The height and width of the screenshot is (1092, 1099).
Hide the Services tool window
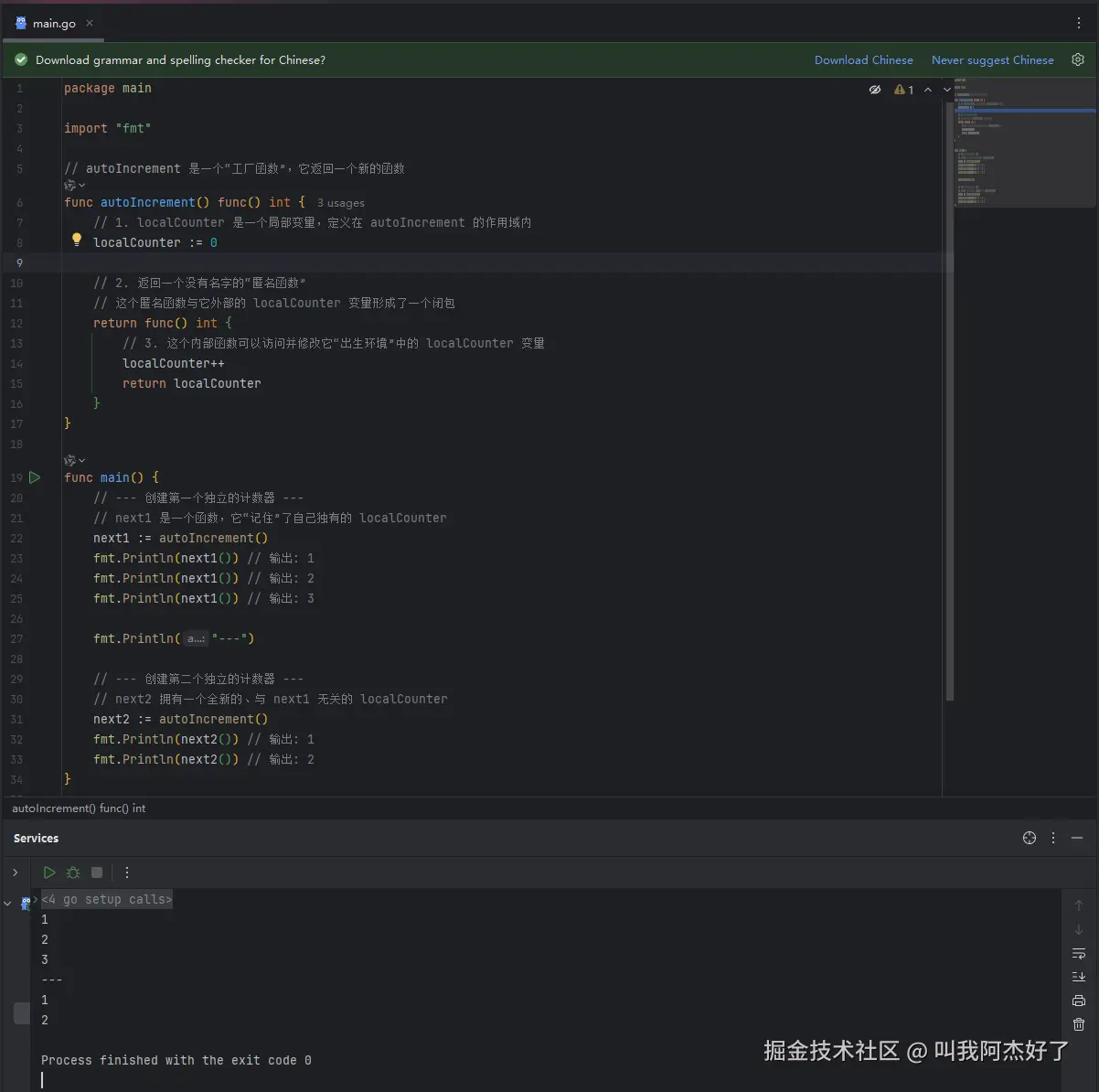1077,838
